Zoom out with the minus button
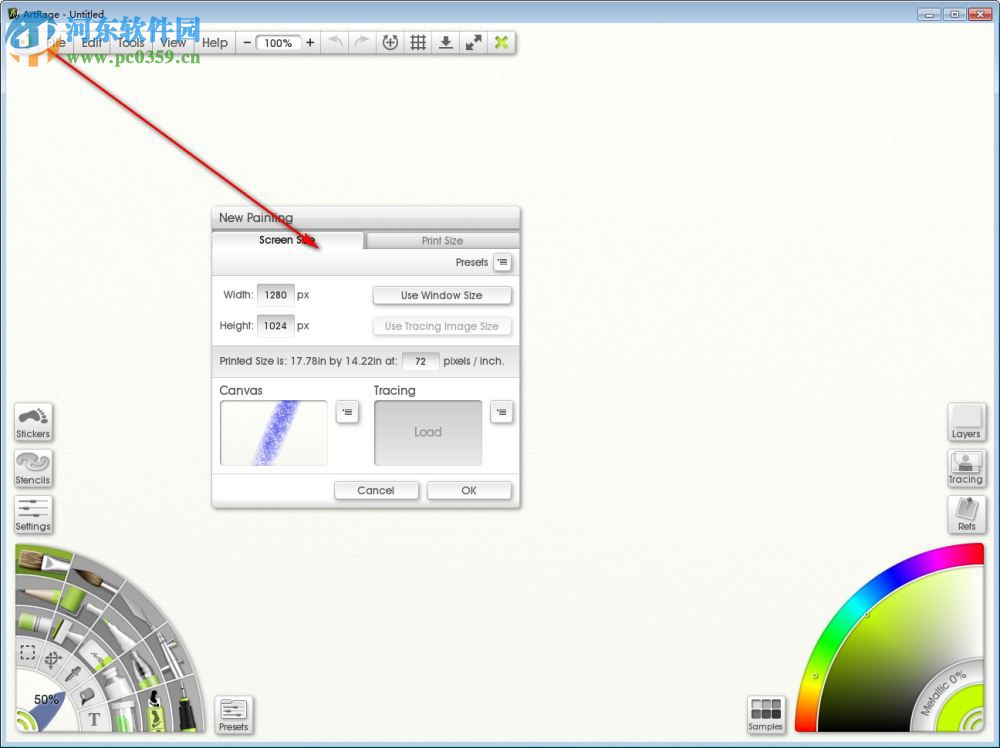 (247, 43)
